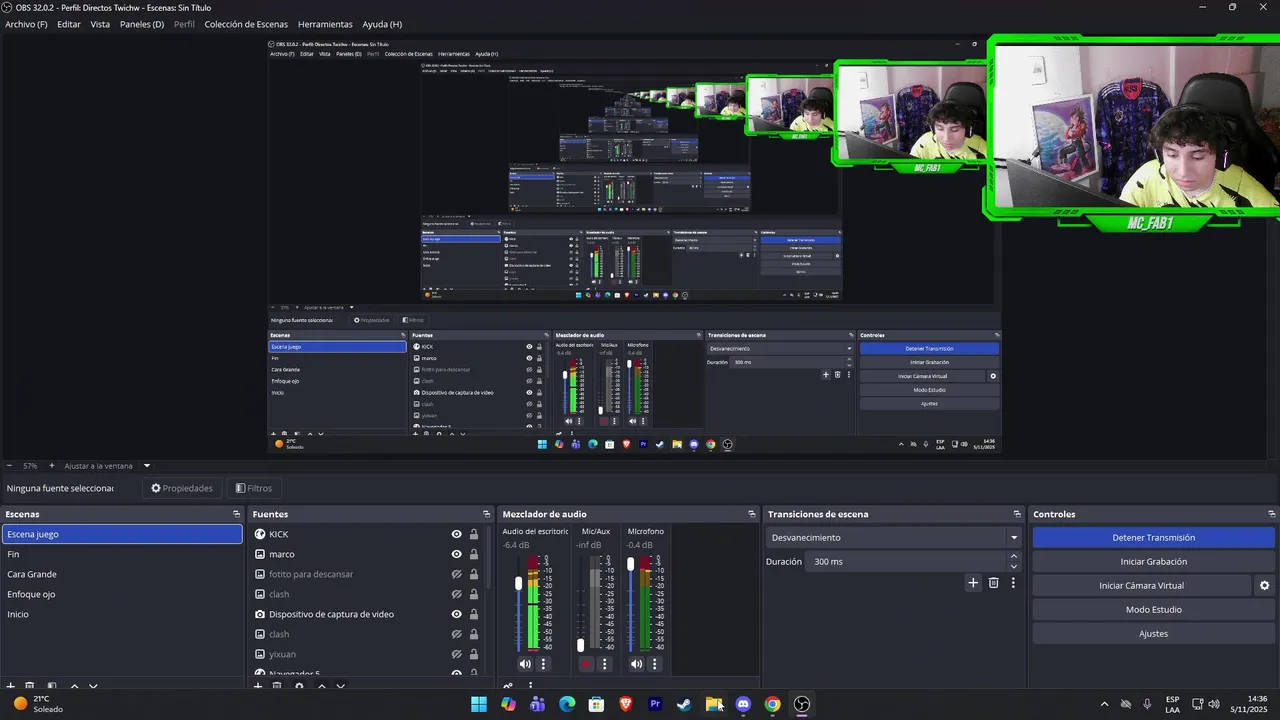Open Steam from the taskbar
This screenshot has height=720, width=1280.
(x=684, y=704)
